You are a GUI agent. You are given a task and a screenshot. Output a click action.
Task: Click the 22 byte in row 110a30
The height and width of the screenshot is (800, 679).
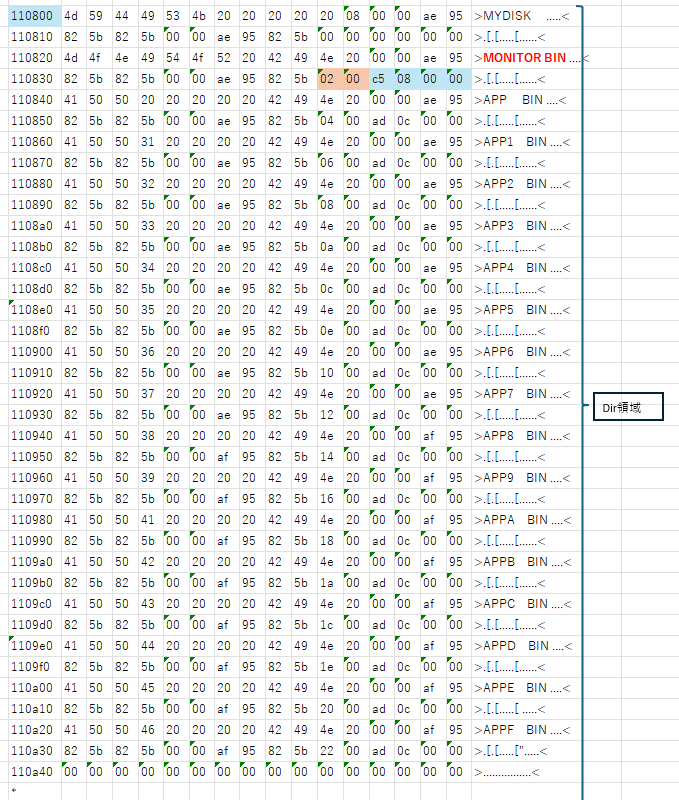pos(330,750)
